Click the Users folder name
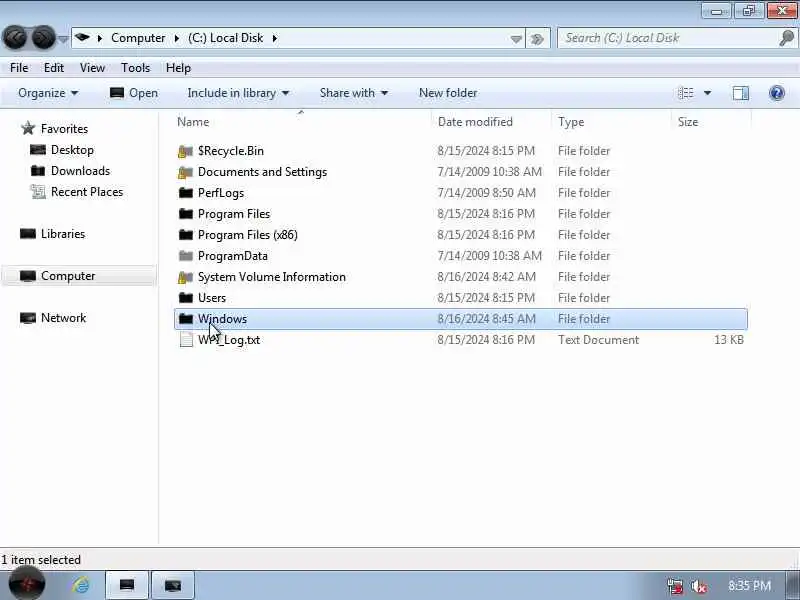Screen dimensions: 800x600 (212, 298)
